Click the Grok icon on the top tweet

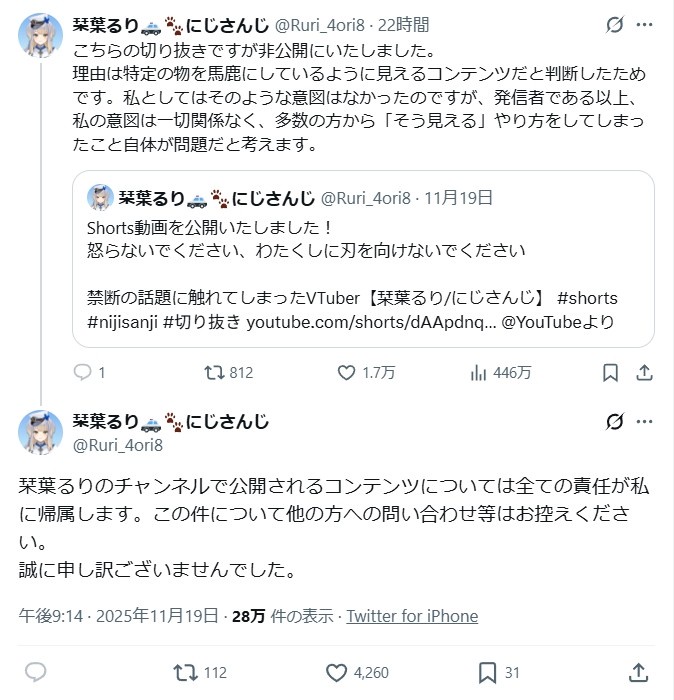617,24
